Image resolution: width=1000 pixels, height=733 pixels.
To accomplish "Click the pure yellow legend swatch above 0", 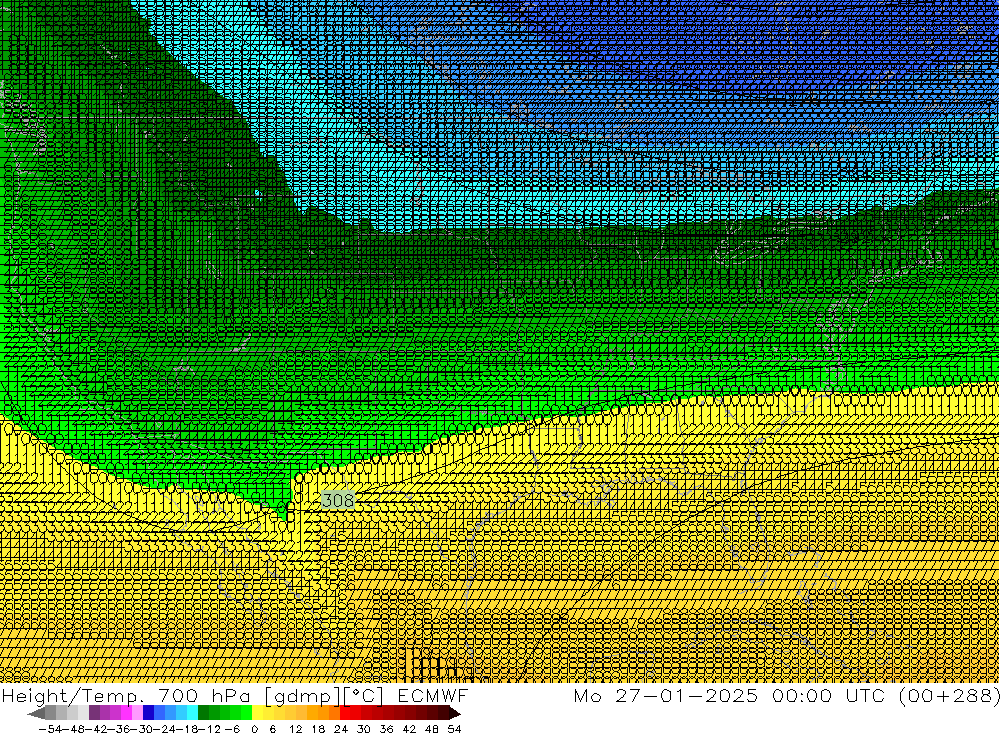I will (258, 713).
